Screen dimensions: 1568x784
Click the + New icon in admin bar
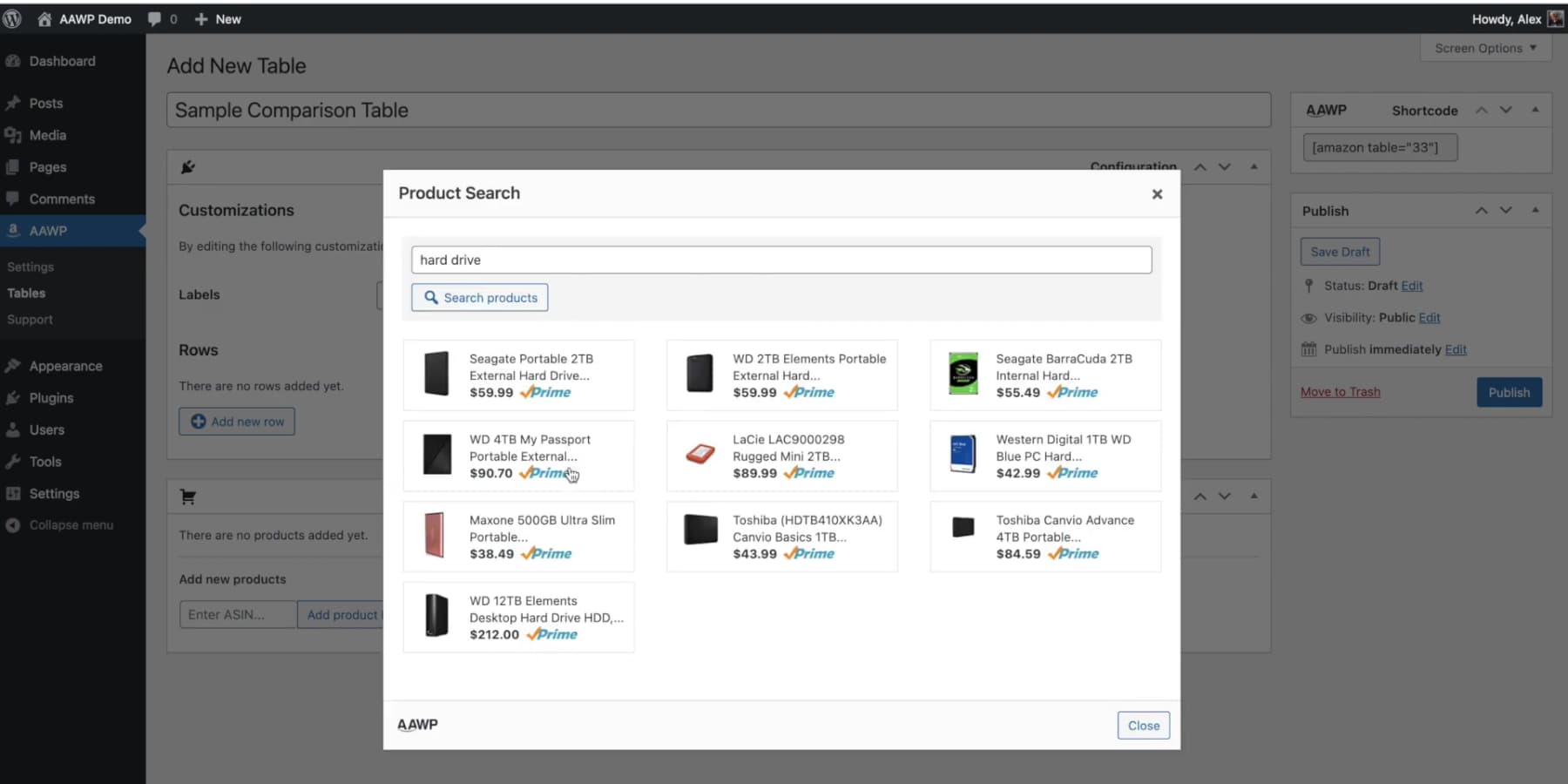coord(201,18)
